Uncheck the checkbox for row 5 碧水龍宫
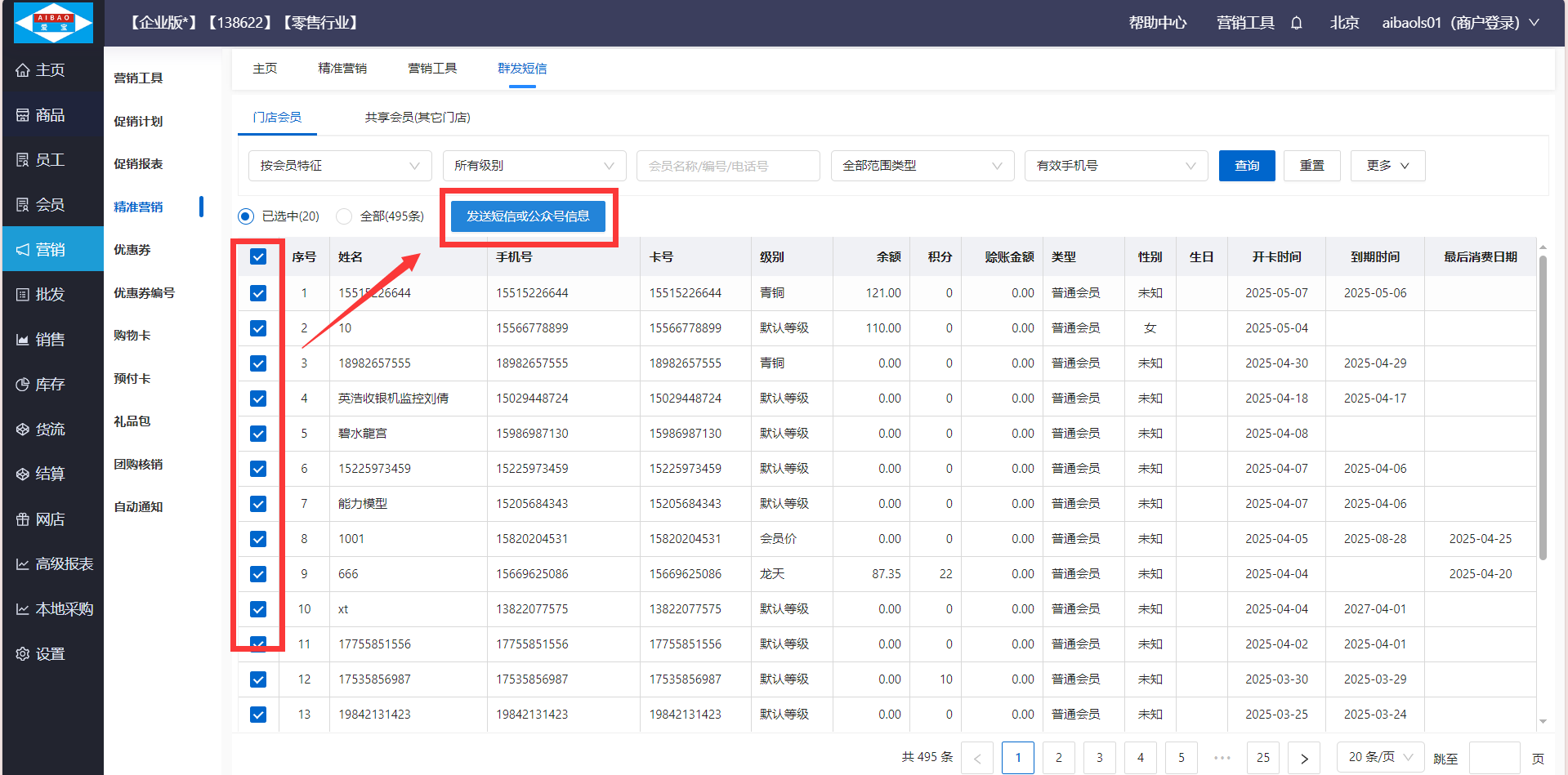 pos(258,434)
